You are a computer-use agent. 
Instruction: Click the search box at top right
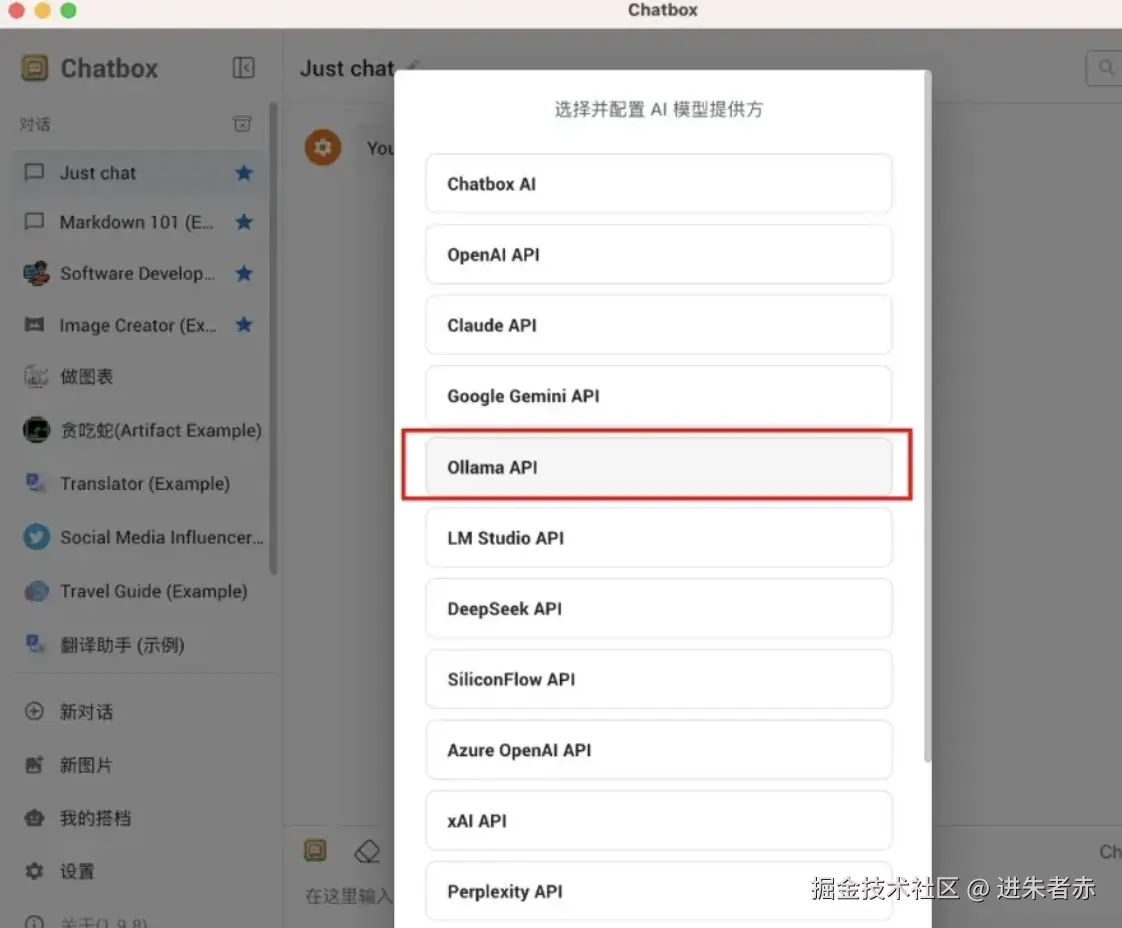click(1103, 68)
